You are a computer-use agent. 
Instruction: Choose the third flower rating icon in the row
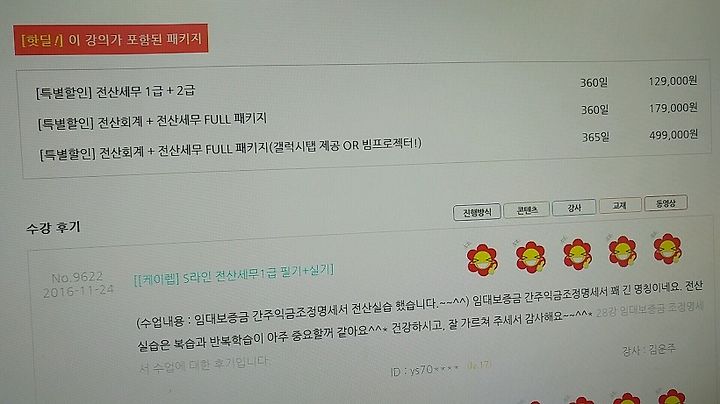tap(577, 254)
